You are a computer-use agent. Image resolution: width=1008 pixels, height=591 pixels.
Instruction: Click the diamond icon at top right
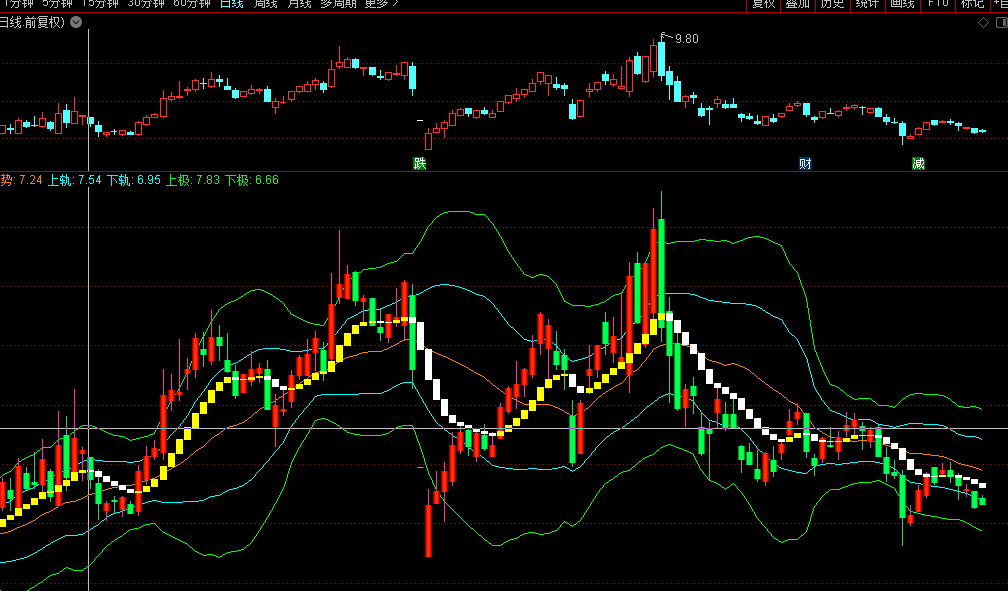(x=982, y=22)
